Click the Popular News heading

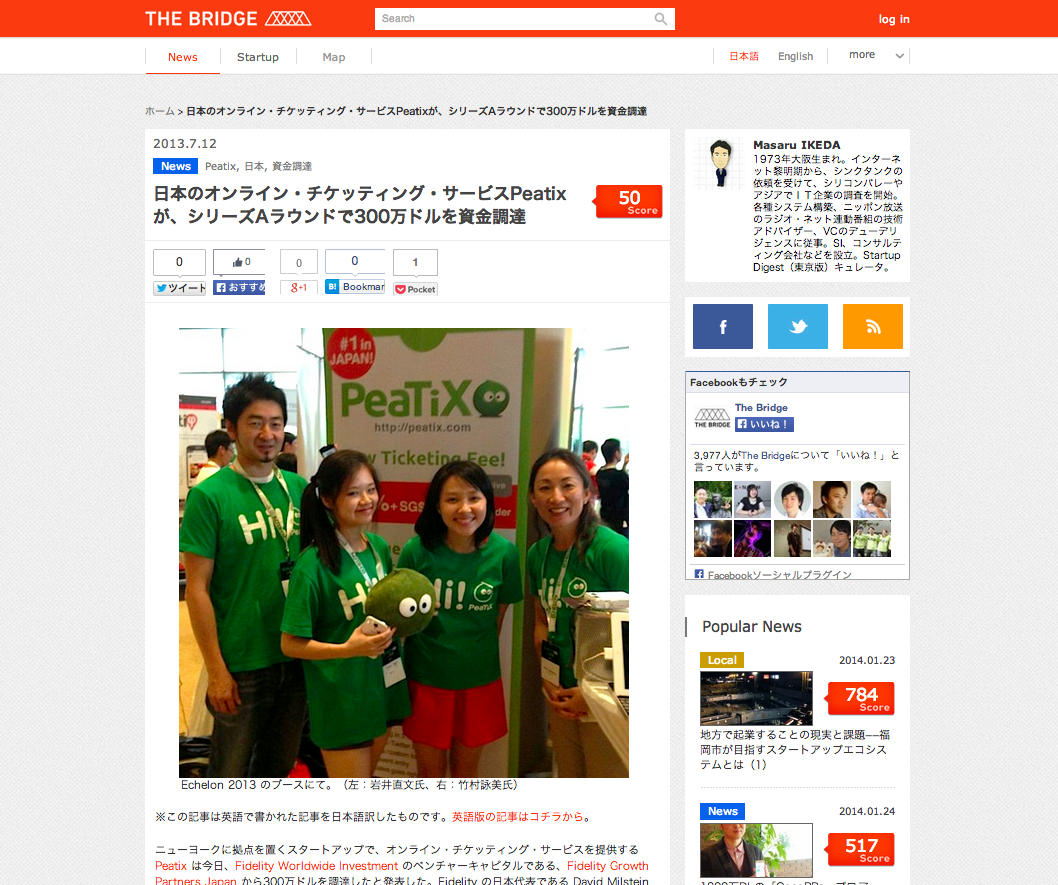pos(752,627)
